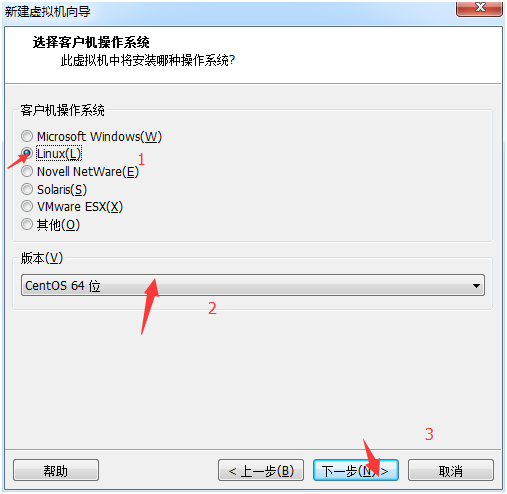Proceed with the 下一步(N) button
The width and height of the screenshot is (507, 494).
pos(356,470)
